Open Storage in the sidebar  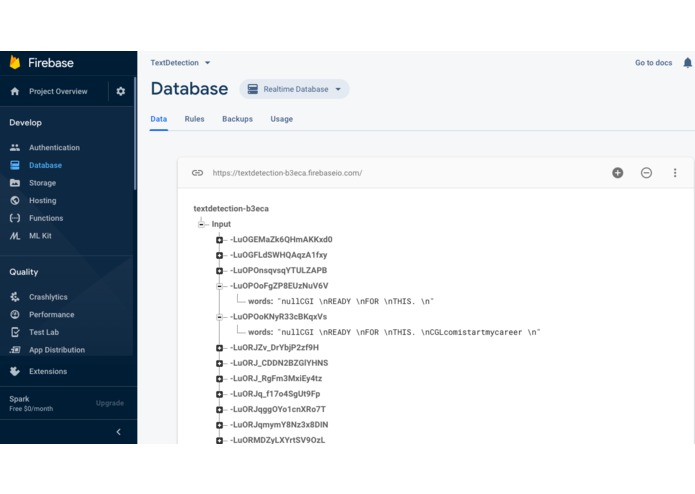point(43,183)
